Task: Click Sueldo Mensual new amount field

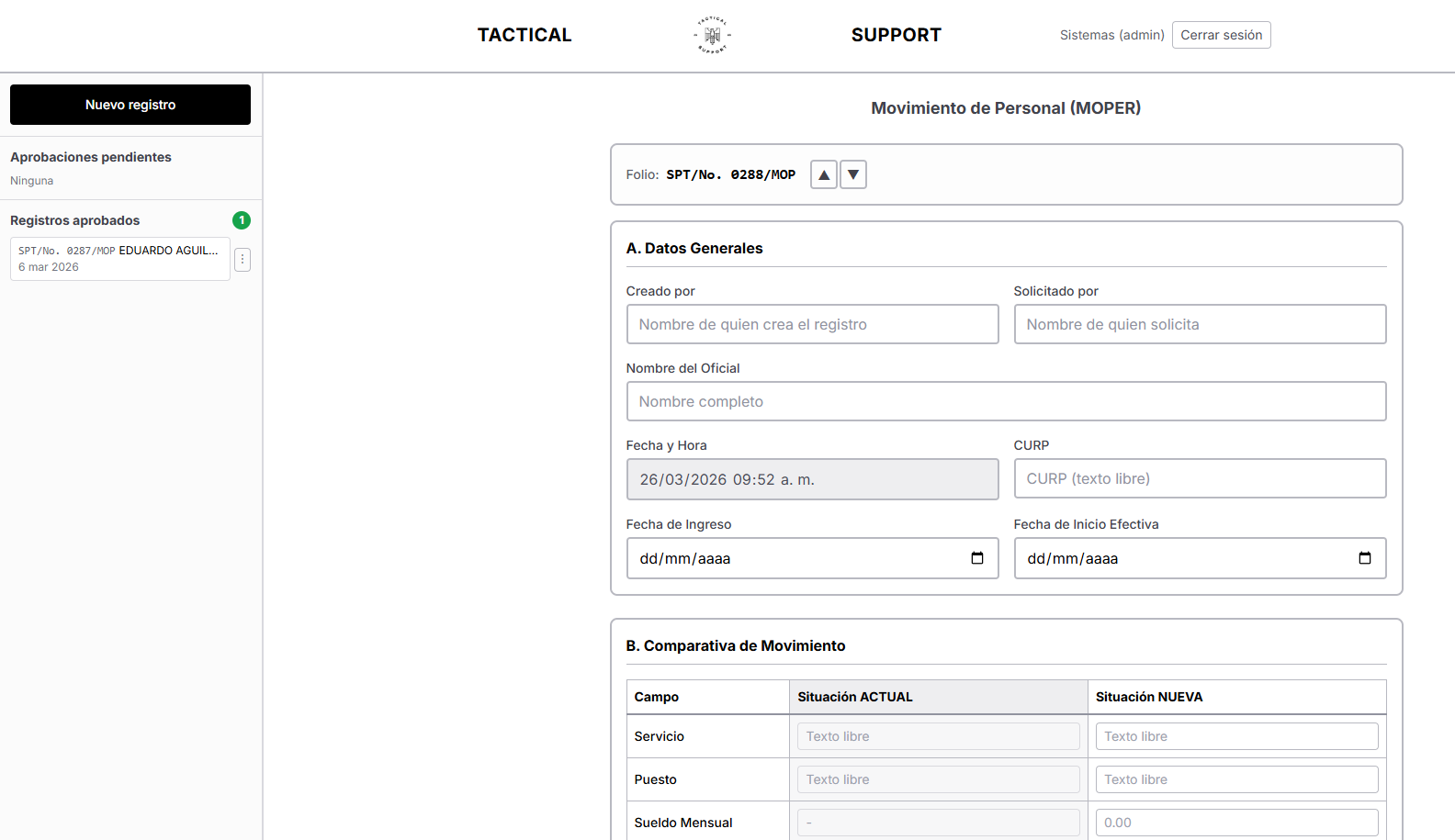Action: [x=1236, y=823]
